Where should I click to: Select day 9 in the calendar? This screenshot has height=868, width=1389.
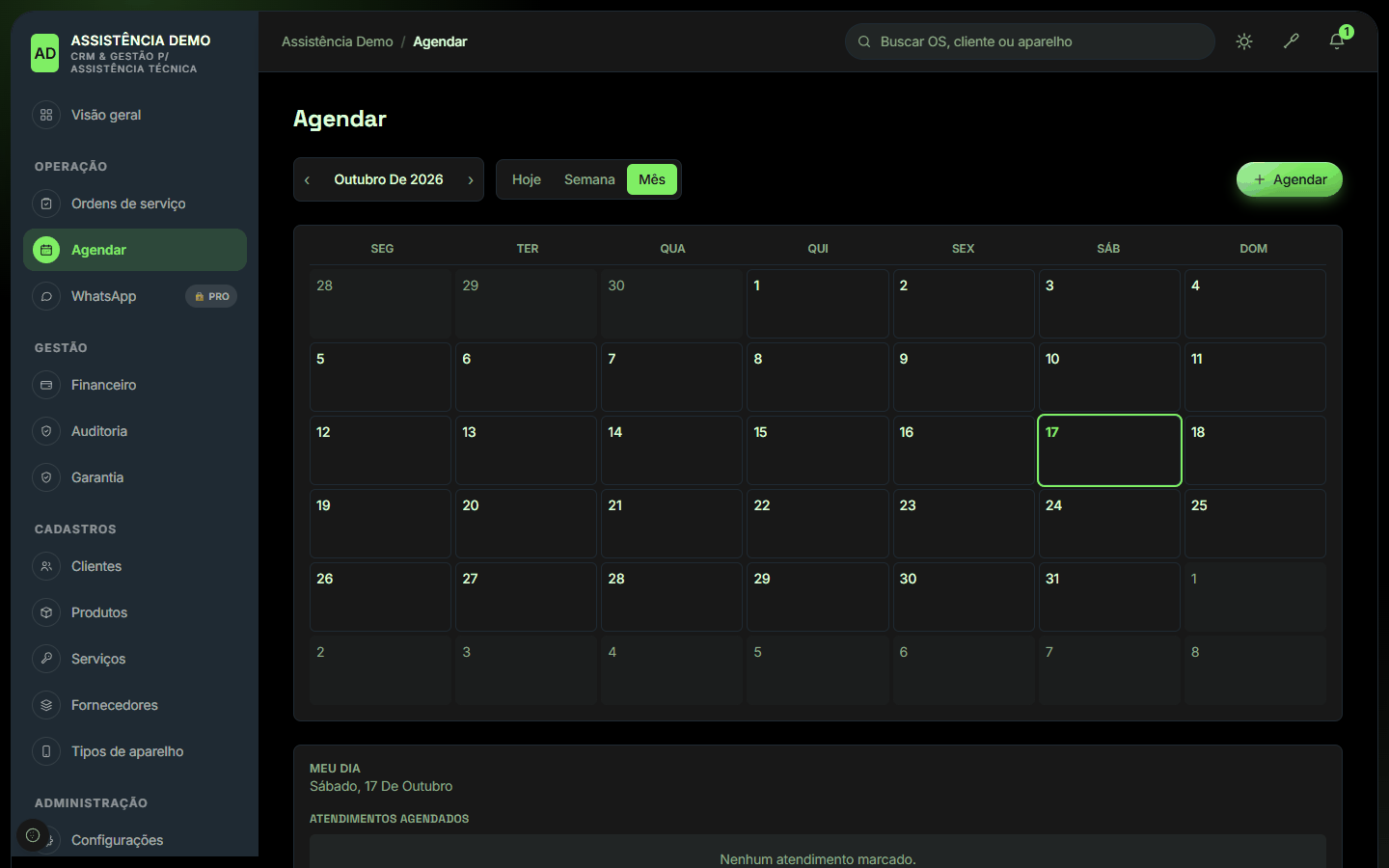pos(964,377)
